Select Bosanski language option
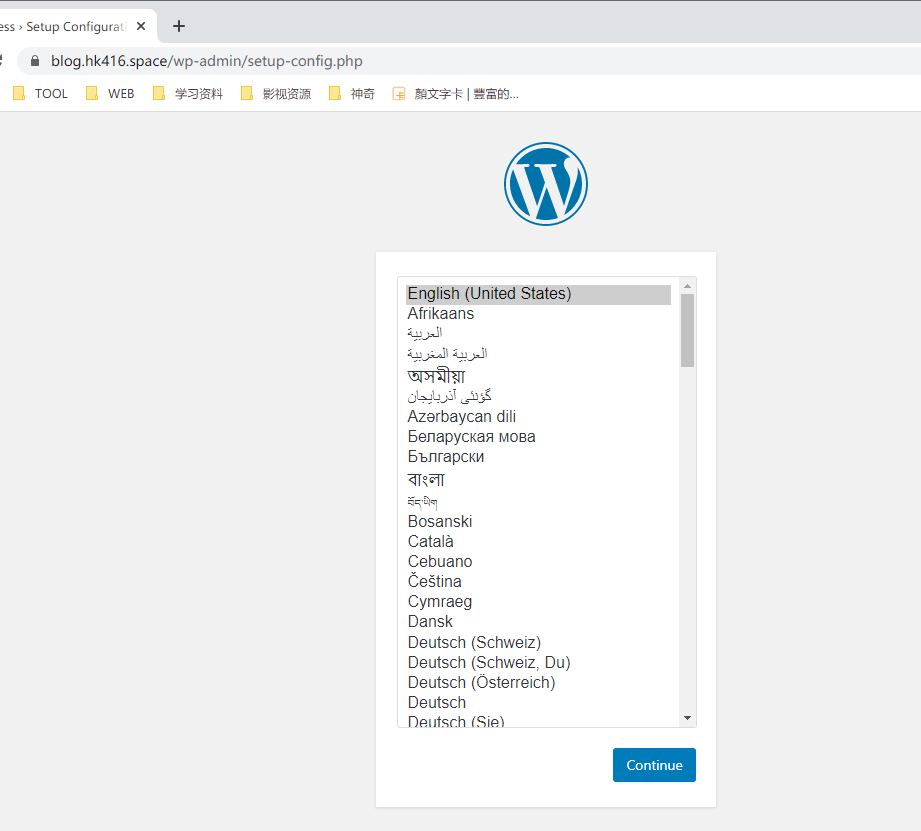This screenshot has height=831, width=921. pyautogui.click(x=538, y=522)
